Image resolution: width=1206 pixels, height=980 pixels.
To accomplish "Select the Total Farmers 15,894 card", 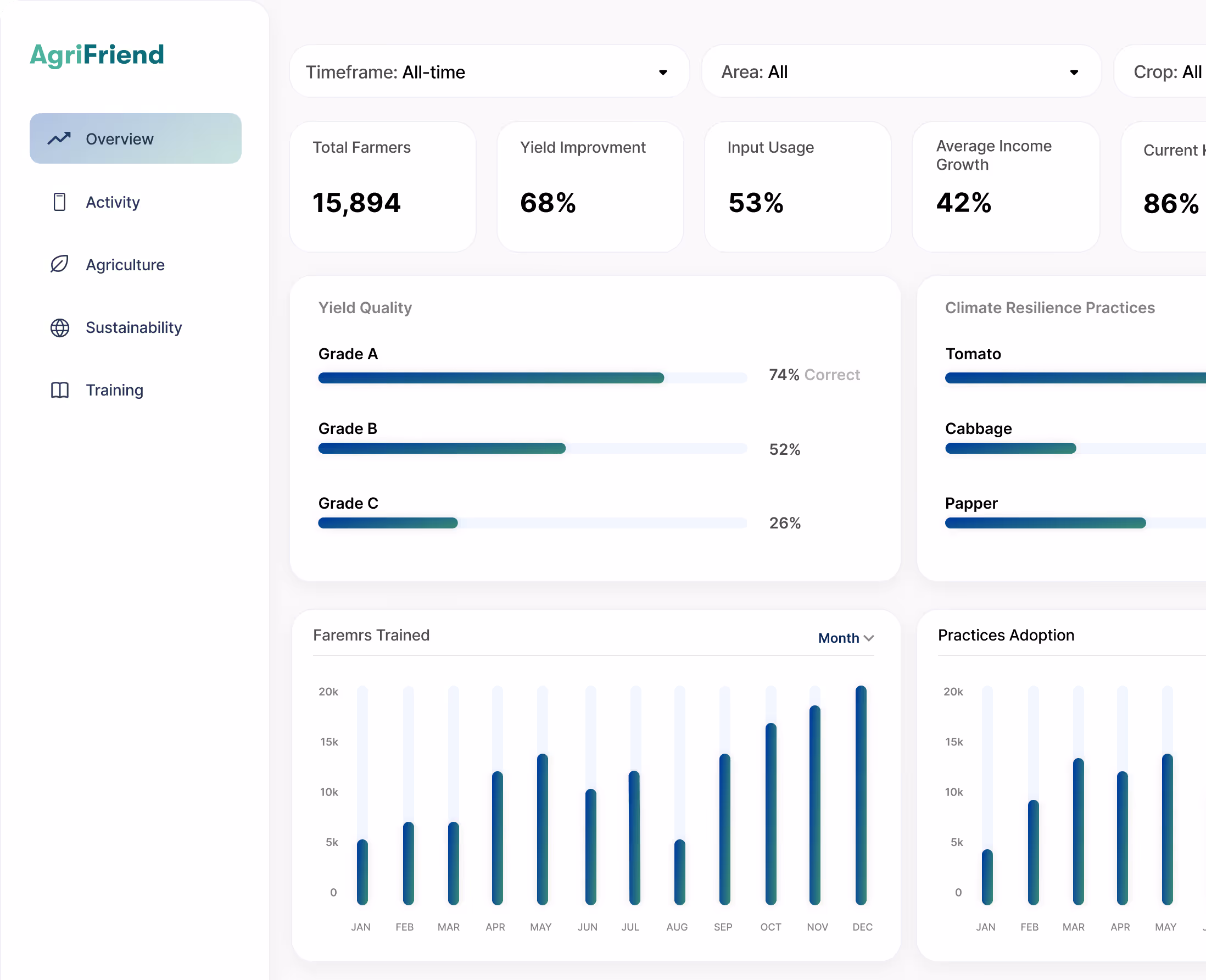I will 383,187.
